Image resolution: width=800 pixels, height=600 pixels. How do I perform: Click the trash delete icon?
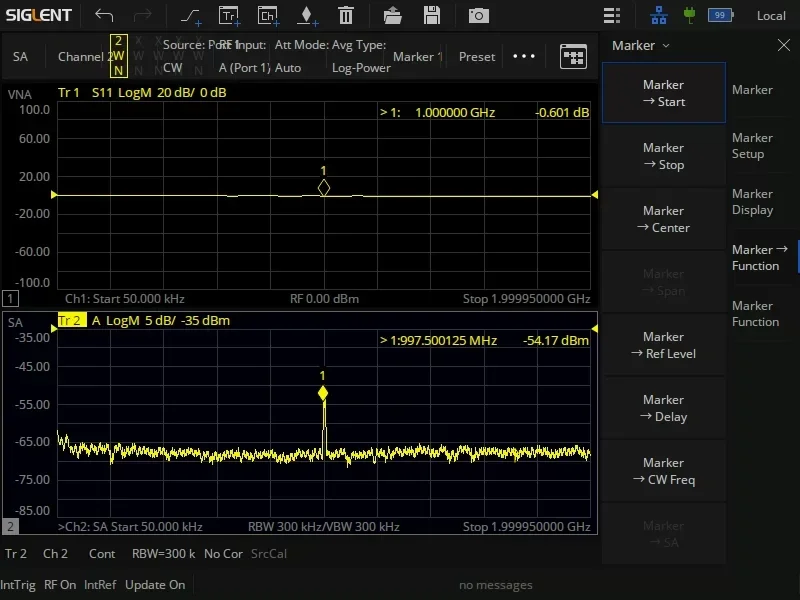pos(346,15)
